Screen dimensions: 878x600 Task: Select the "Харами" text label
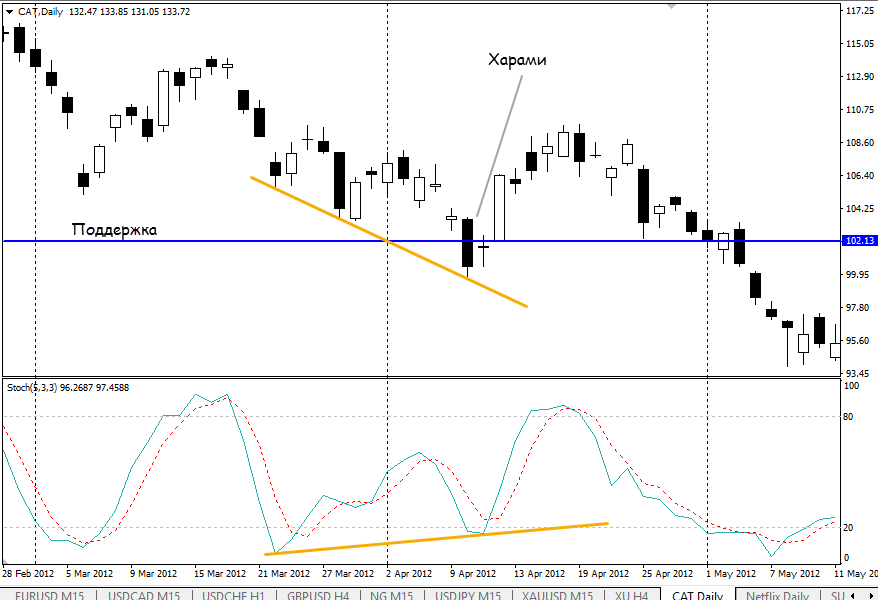[517, 60]
